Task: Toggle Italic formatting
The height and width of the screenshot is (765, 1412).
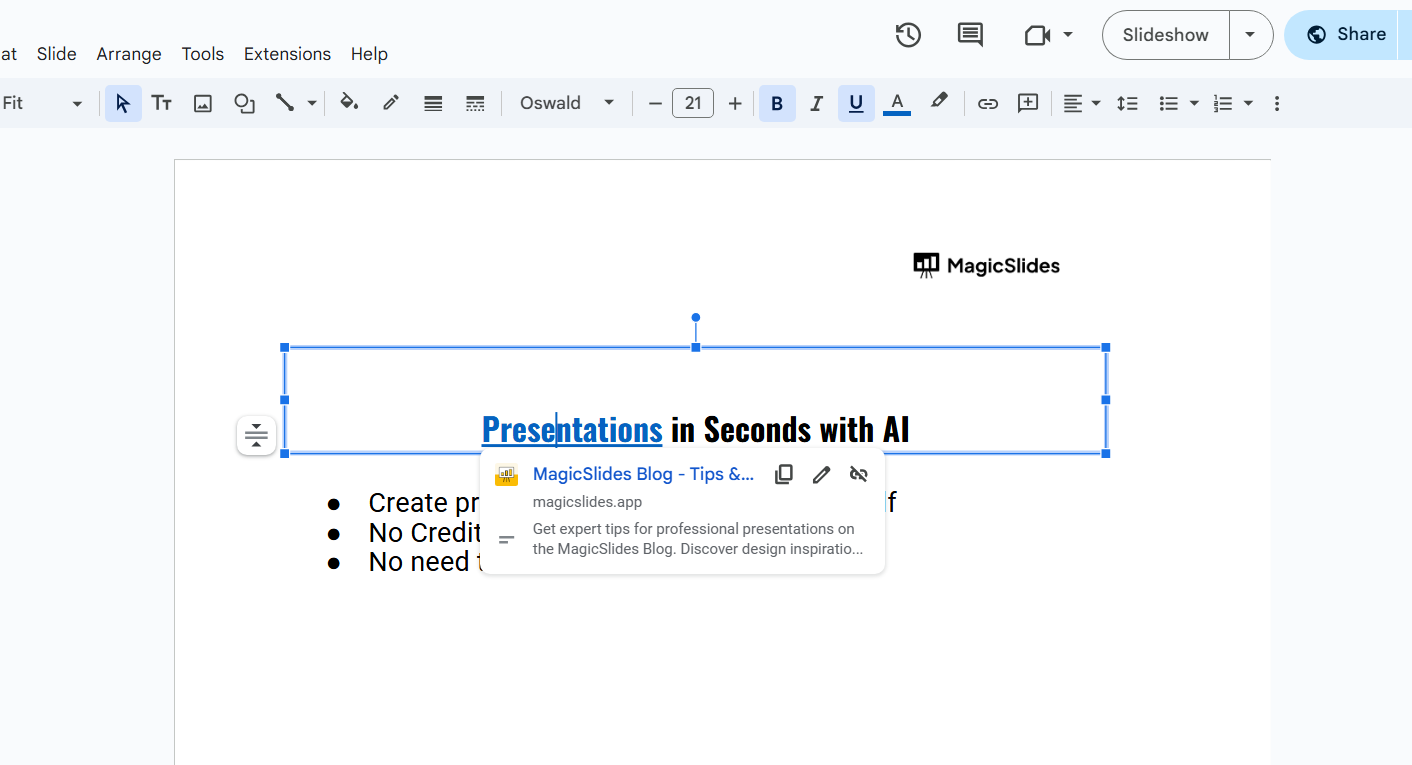Action: click(x=816, y=103)
